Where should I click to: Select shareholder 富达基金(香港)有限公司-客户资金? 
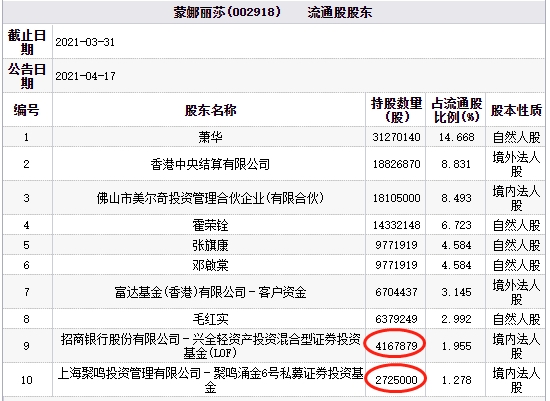(x=210, y=292)
